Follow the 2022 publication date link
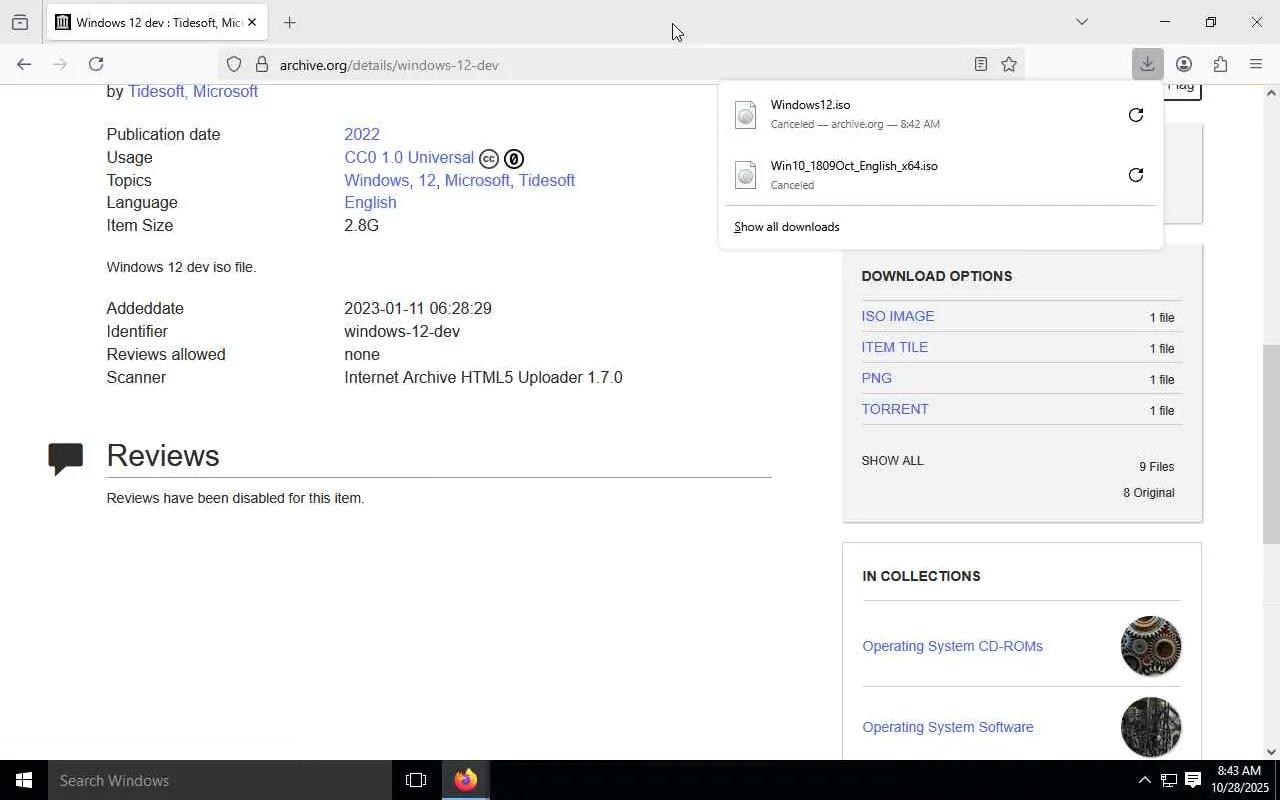This screenshot has height=800, width=1280. click(362, 134)
